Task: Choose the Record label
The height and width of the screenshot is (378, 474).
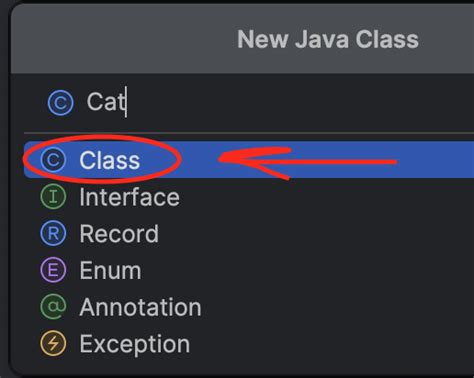Action: 119,234
